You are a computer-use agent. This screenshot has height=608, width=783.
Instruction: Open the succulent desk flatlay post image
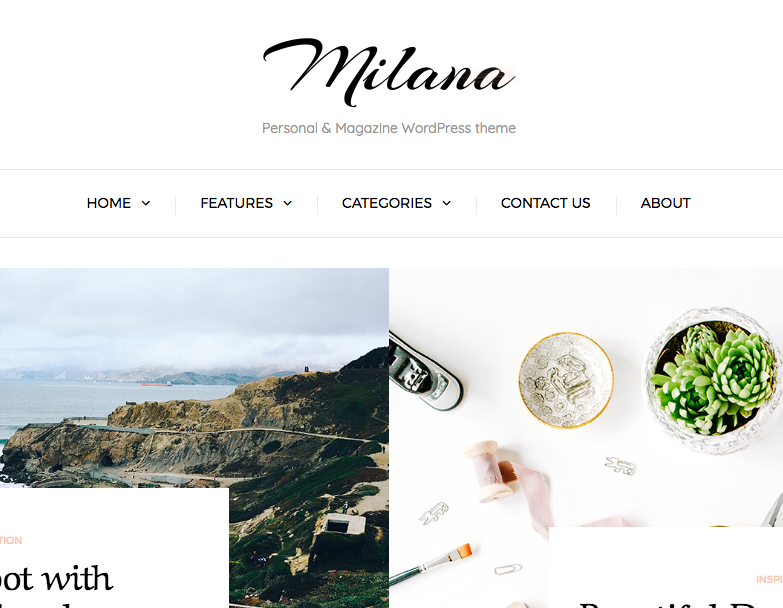[x=586, y=397]
